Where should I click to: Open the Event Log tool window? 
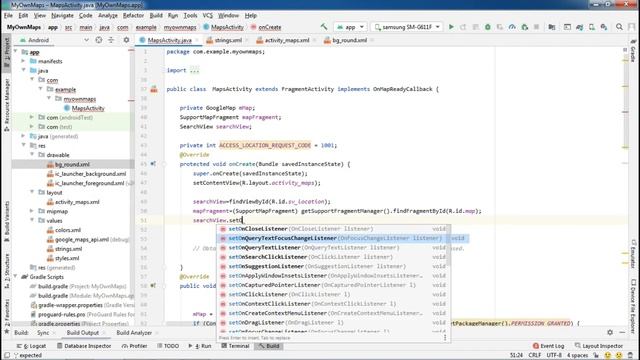click(548, 346)
